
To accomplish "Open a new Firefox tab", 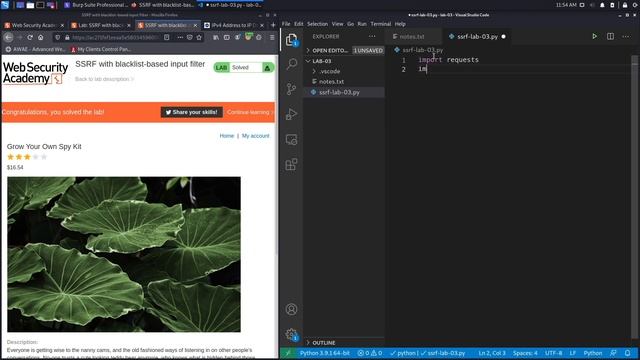I will coord(273,25).
